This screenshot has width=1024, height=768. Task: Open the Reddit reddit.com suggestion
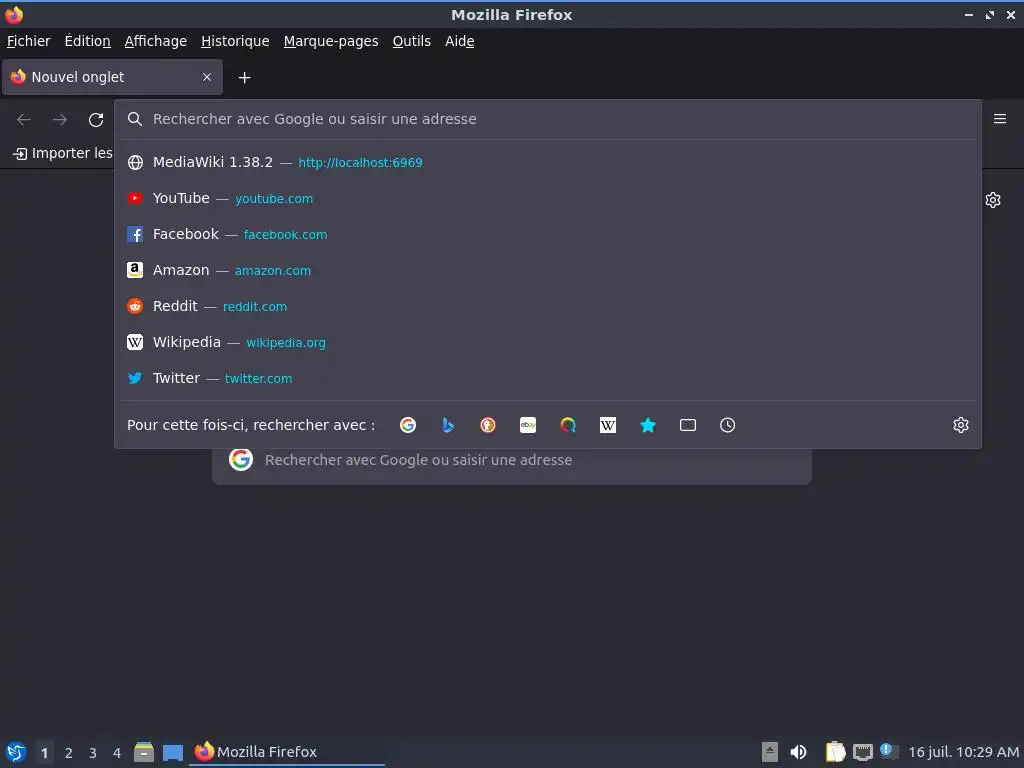[x=548, y=306]
